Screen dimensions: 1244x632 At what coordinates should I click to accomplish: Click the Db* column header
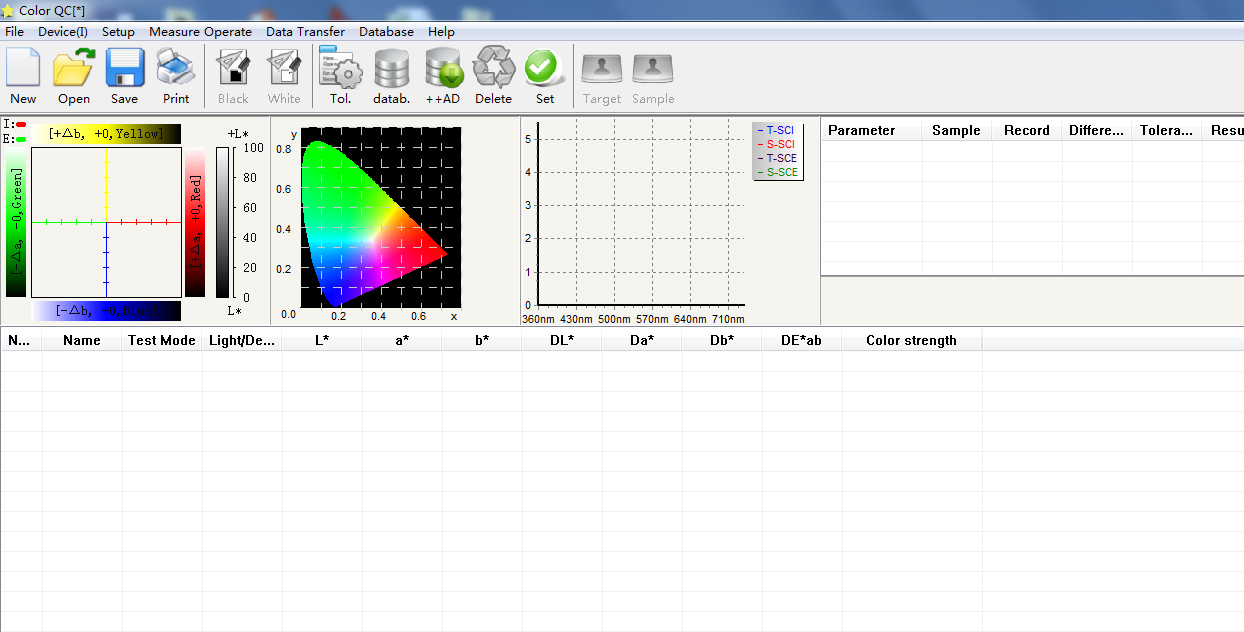coord(722,340)
